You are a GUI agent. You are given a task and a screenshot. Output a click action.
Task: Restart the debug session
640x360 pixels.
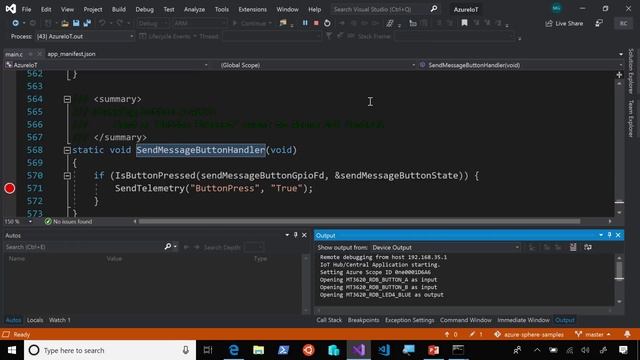327,23
